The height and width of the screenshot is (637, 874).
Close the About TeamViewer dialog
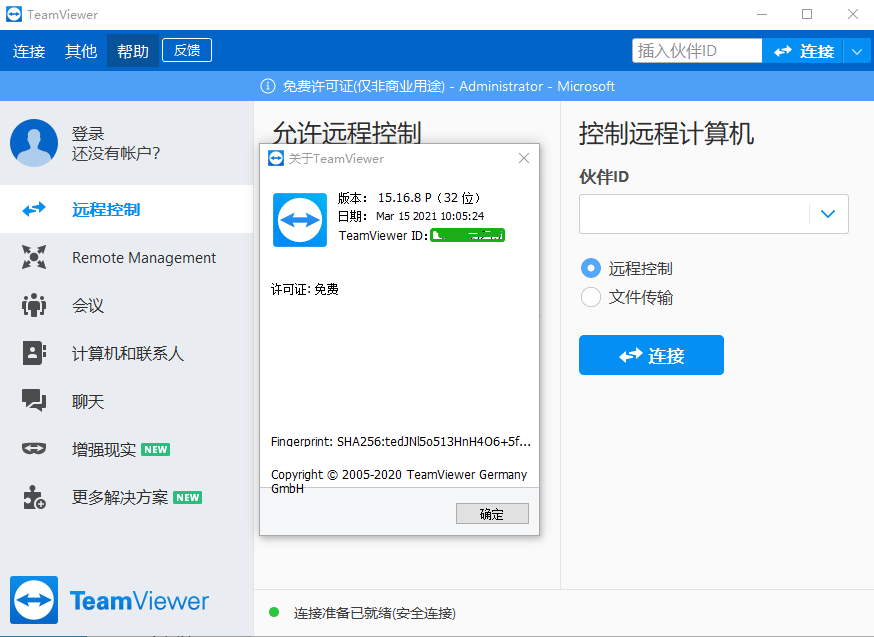(524, 158)
